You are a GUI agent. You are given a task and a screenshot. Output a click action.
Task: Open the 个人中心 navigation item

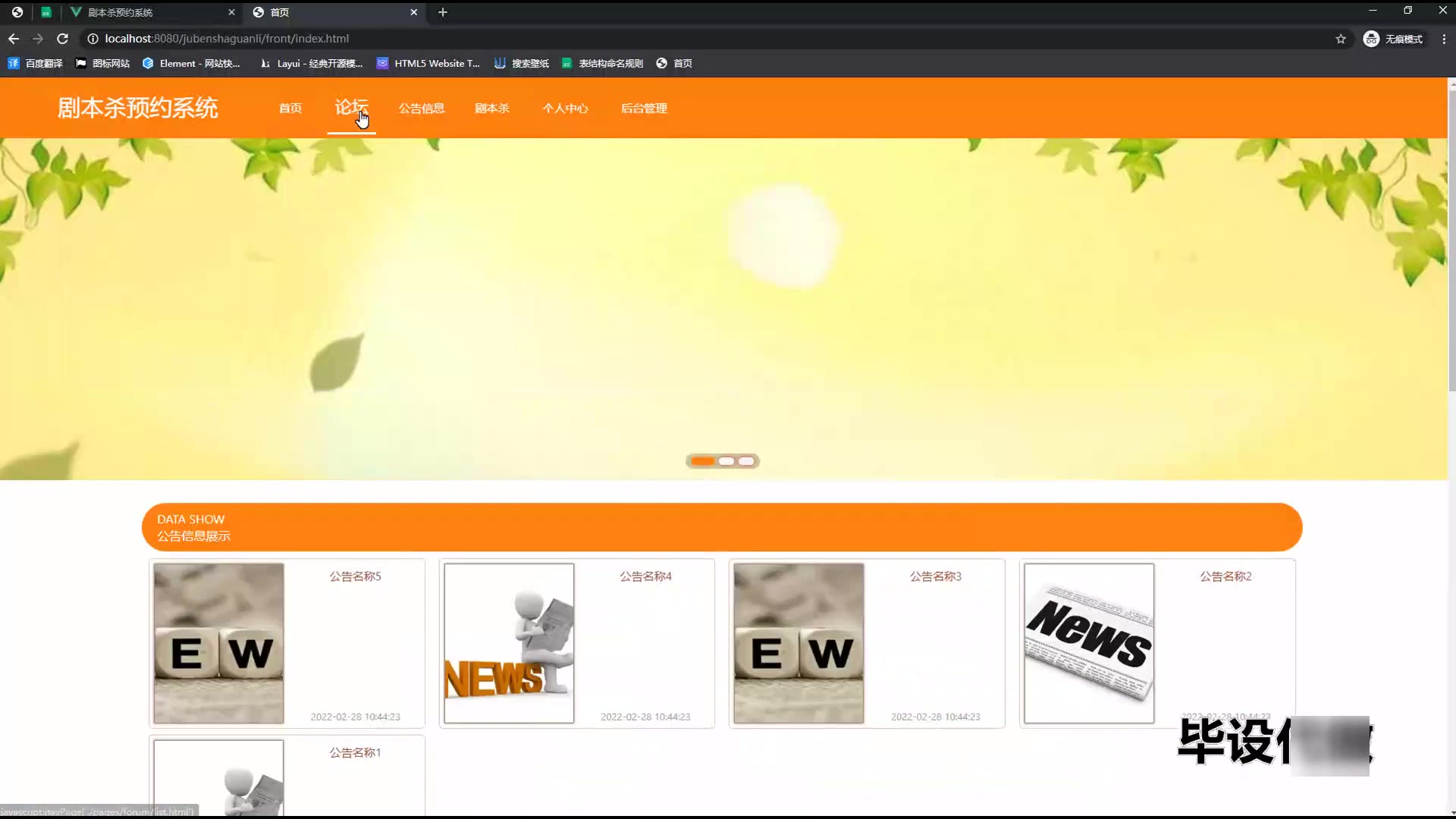[x=565, y=108]
